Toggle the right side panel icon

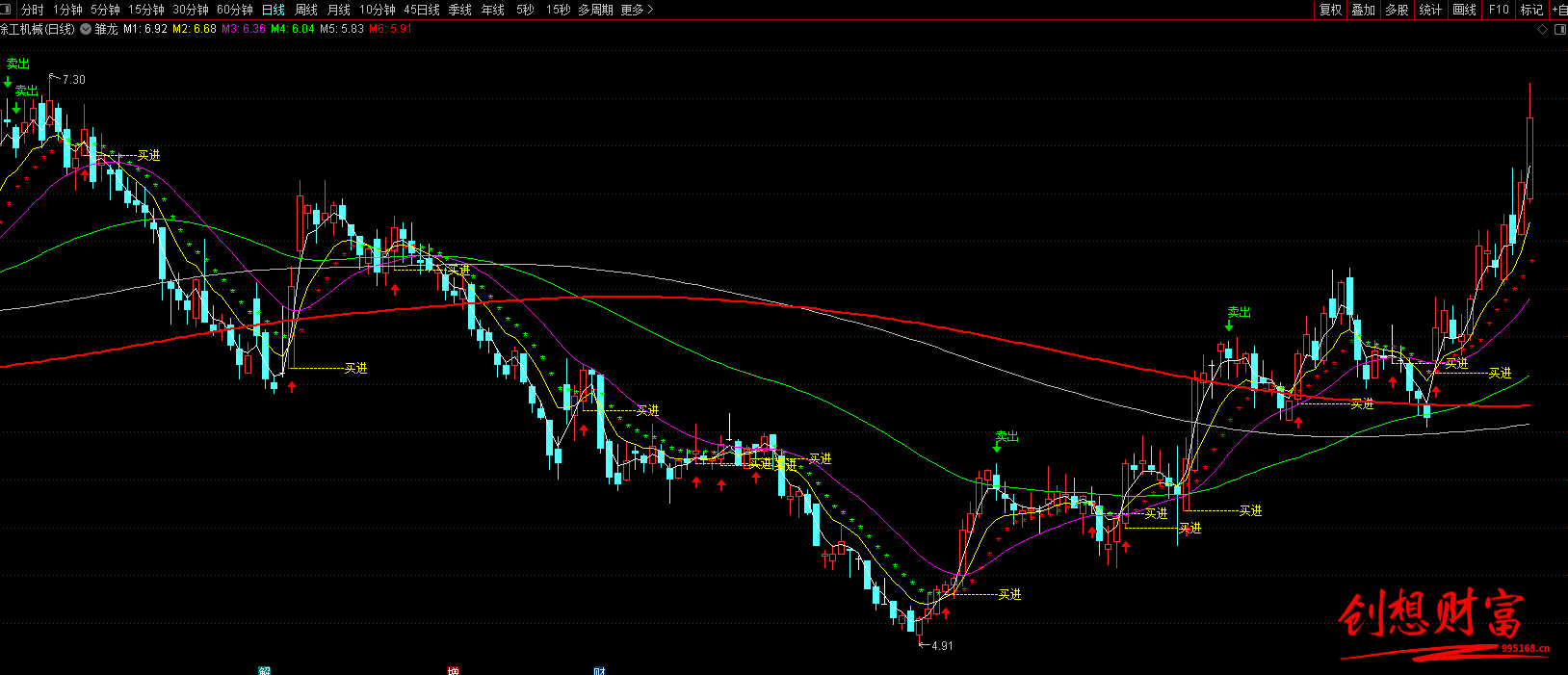point(1560,30)
